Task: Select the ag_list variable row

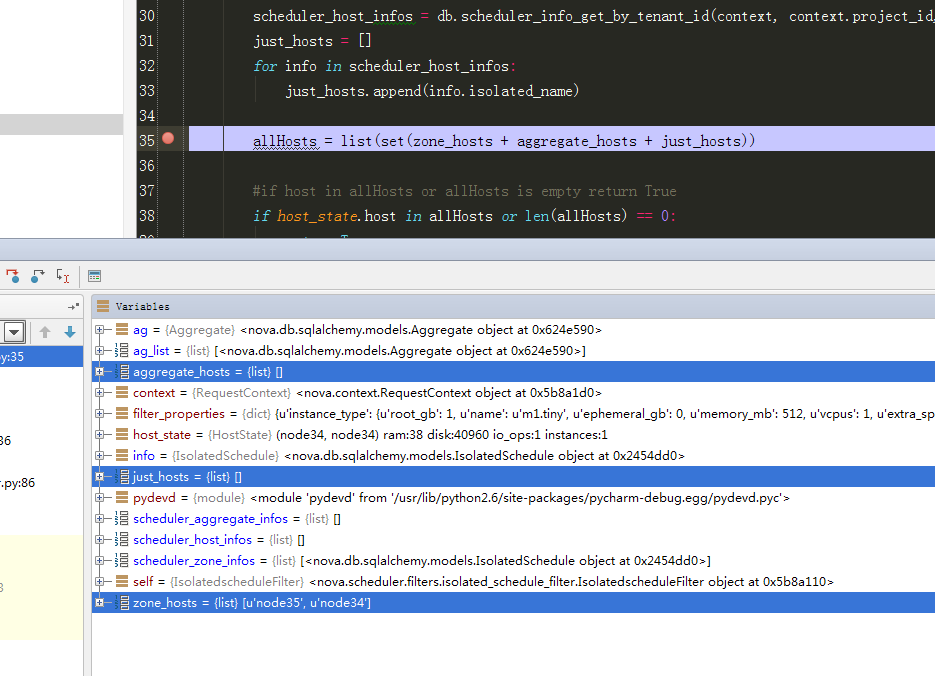Action: tap(513, 351)
